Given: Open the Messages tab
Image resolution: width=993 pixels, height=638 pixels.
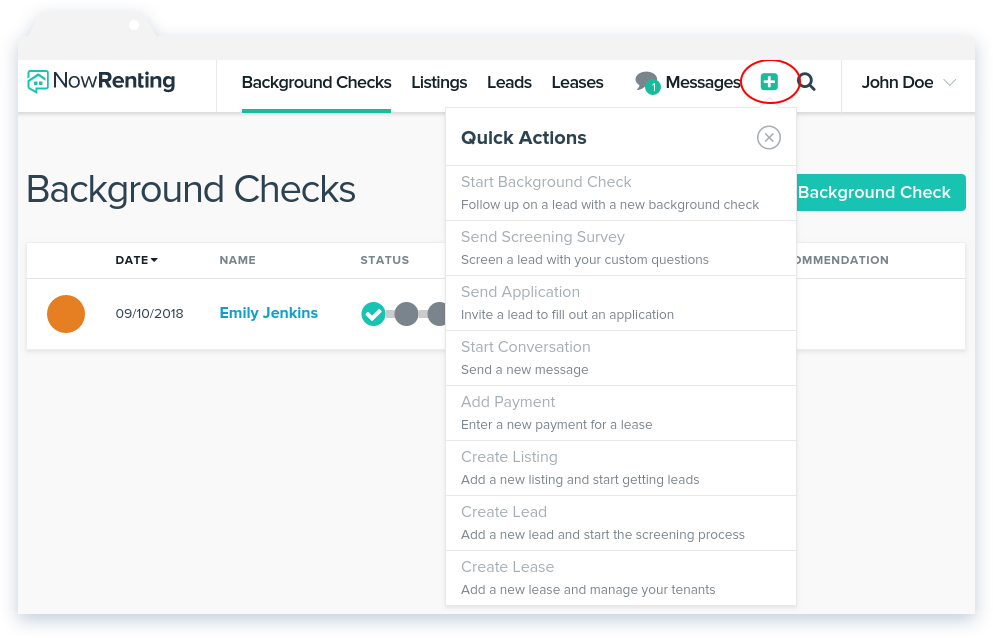Looking at the screenshot, I should pos(703,82).
